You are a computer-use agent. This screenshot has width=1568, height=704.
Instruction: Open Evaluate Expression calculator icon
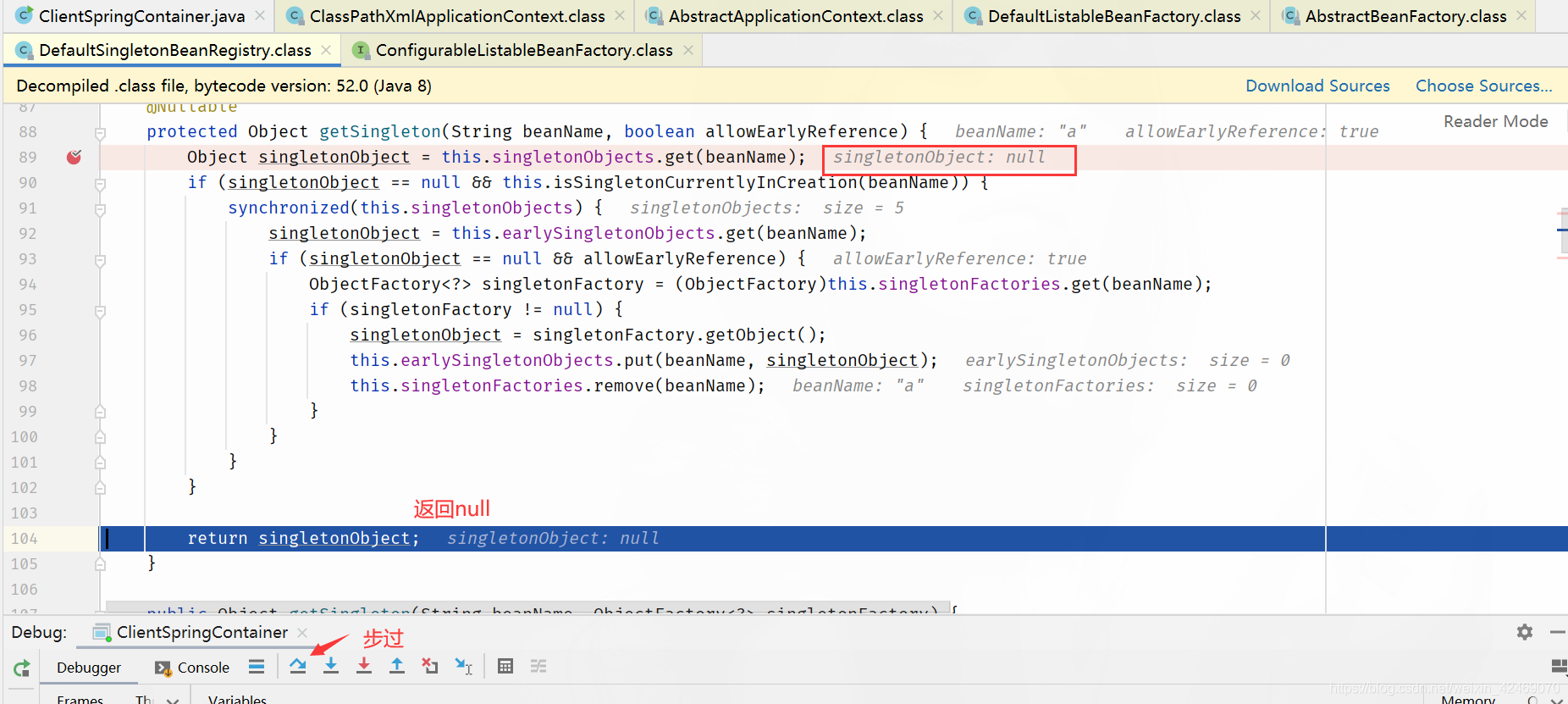click(505, 667)
